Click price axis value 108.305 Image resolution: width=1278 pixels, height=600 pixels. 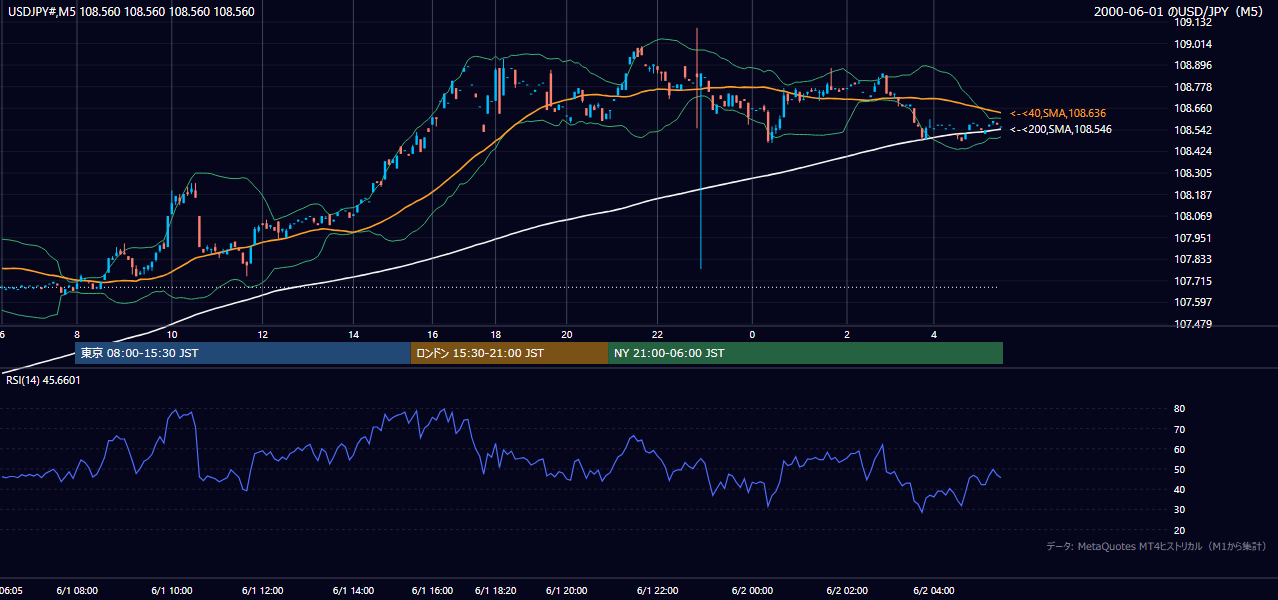click(1193, 173)
